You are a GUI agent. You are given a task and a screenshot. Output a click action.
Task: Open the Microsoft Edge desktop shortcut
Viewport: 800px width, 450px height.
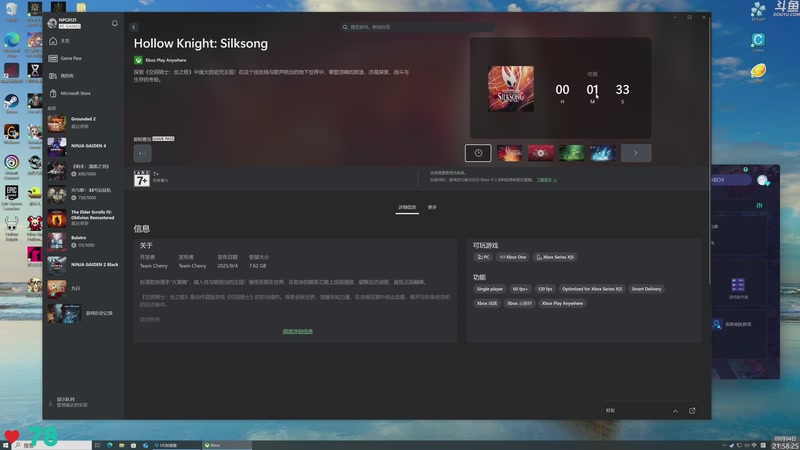coord(12,42)
